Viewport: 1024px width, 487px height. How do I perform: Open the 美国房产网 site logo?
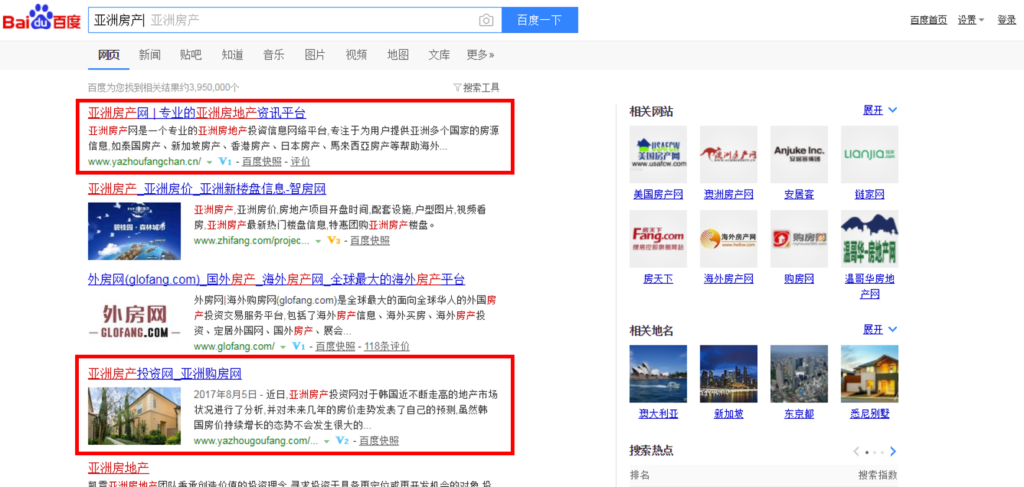(x=658, y=154)
